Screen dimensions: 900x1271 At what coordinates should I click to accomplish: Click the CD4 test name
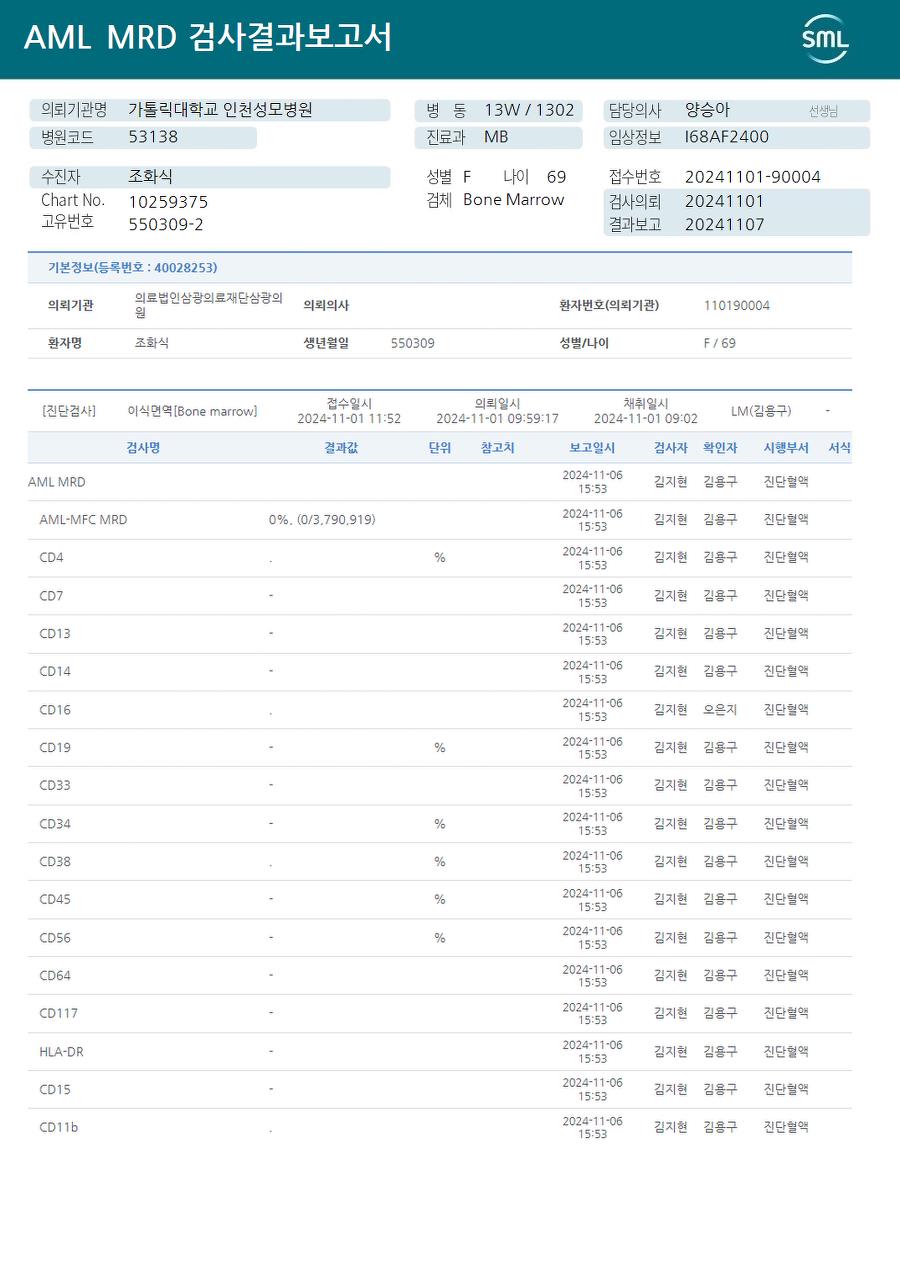coord(51,558)
